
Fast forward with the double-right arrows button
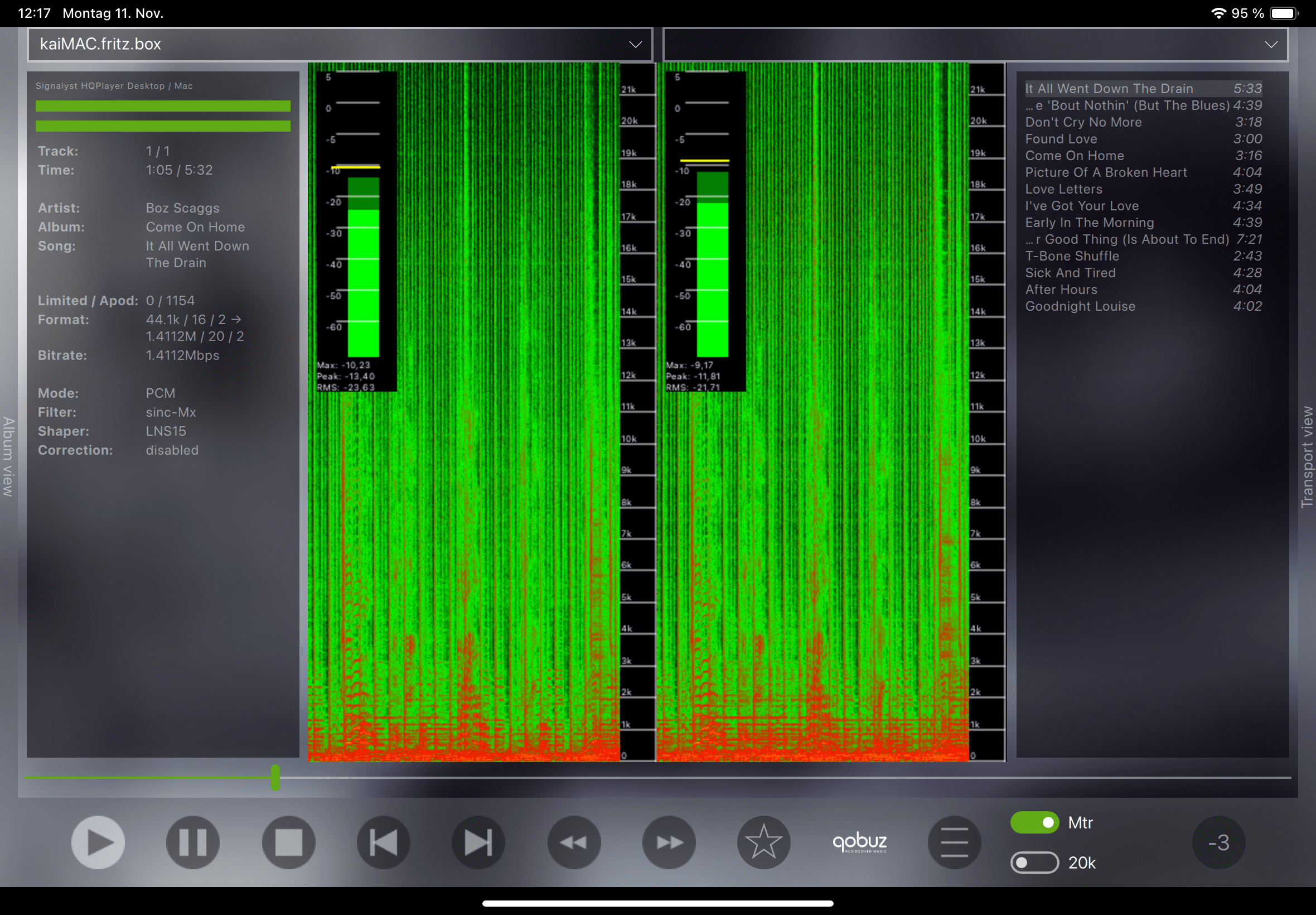pos(669,842)
